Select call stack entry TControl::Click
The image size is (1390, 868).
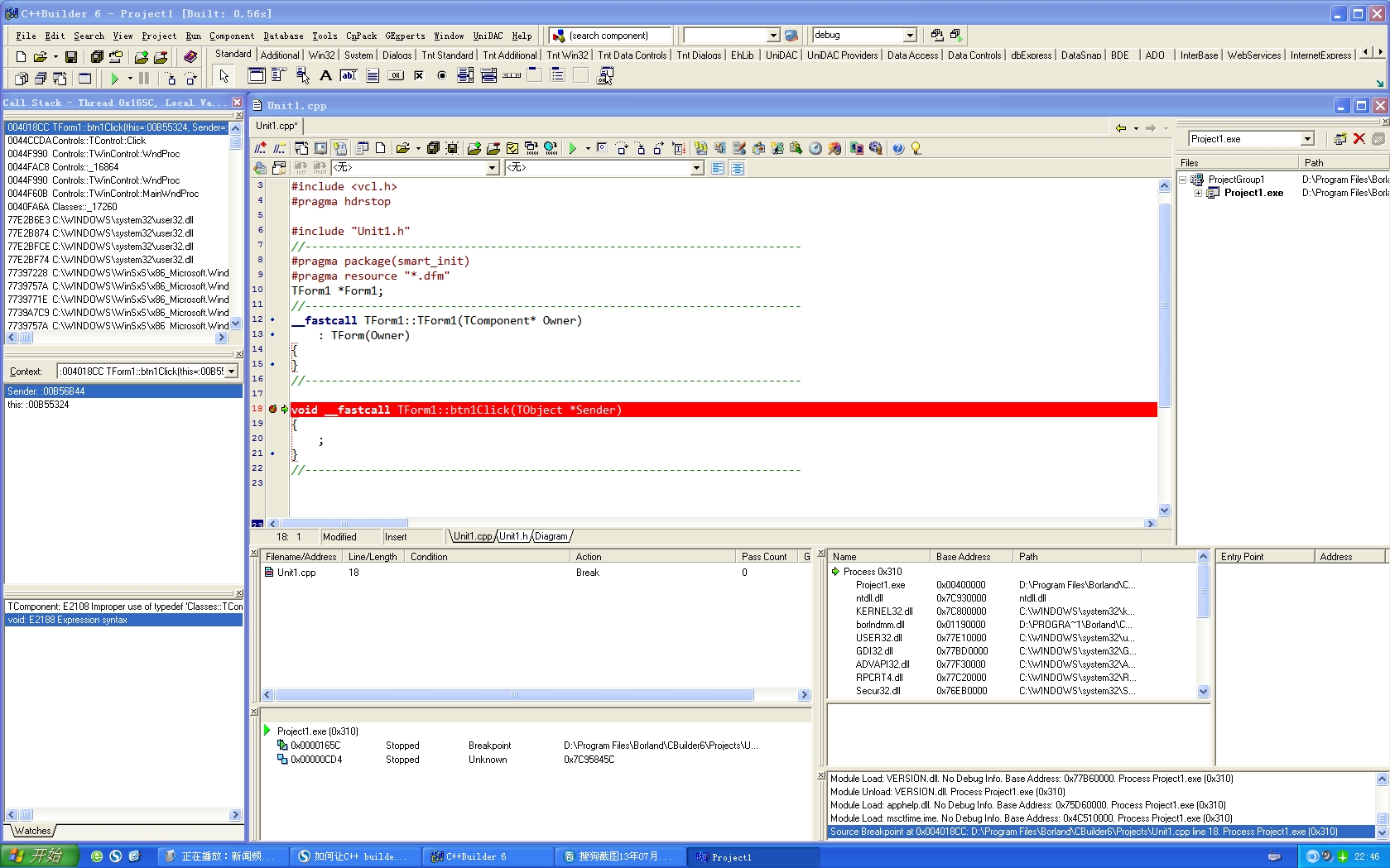117,141
